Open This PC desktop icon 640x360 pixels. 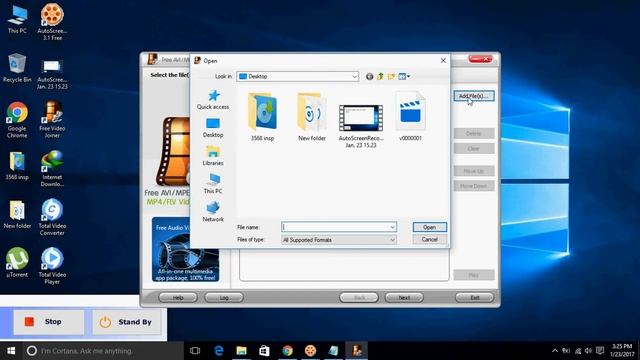click(x=17, y=19)
